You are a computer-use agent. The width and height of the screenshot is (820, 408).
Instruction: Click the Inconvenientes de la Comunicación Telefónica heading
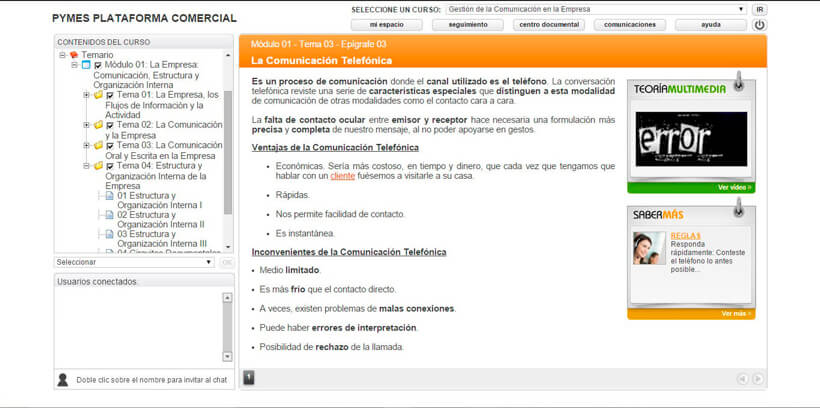coord(349,252)
